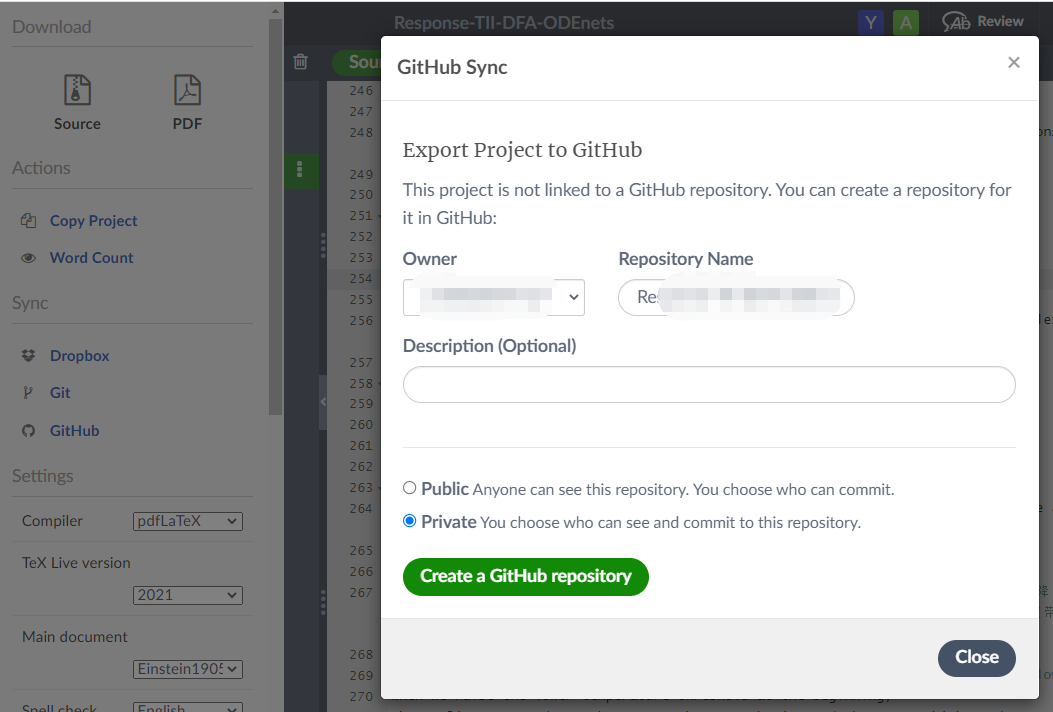Open the Review panel

click(x=983, y=20)
